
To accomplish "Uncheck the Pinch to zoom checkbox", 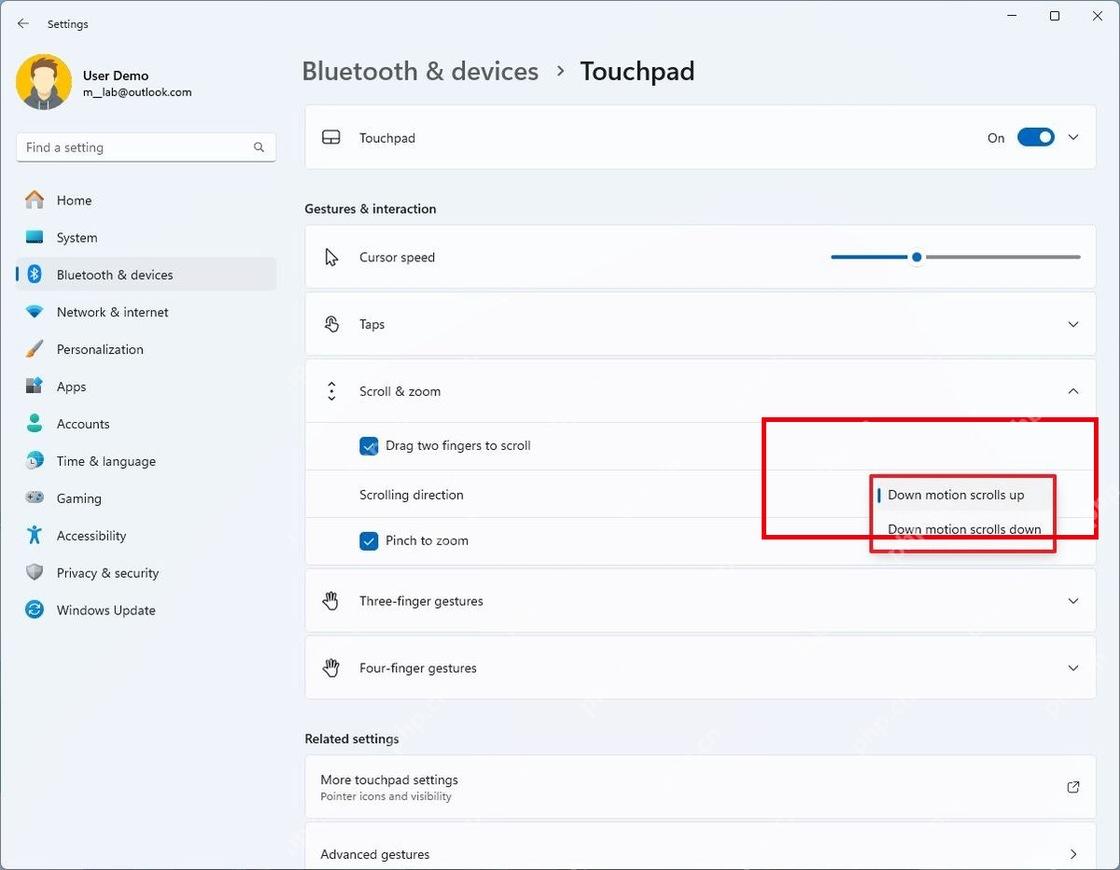I will pos(369,541).
